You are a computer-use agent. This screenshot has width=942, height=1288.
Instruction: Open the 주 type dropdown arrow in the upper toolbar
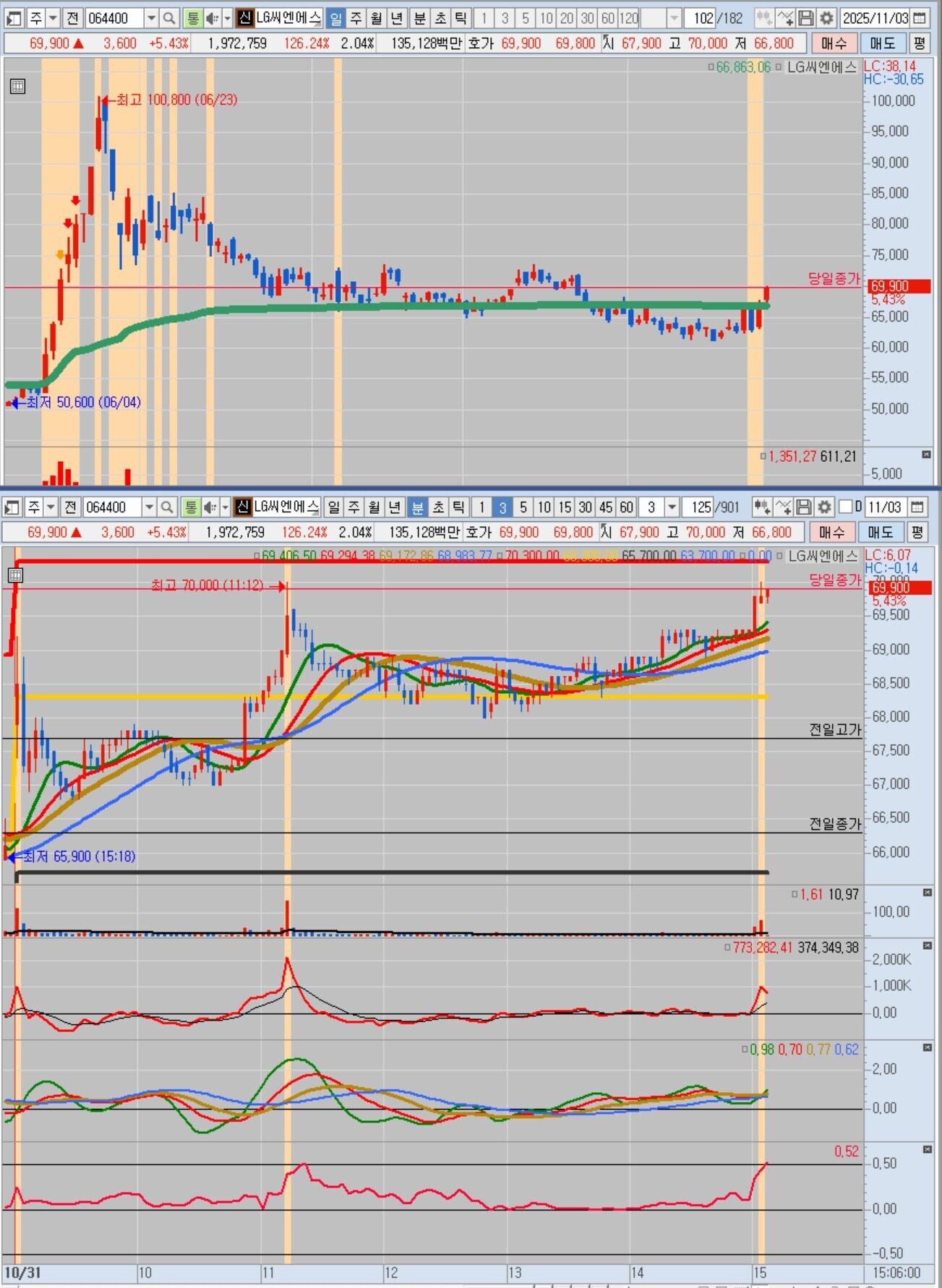[53, 18]
